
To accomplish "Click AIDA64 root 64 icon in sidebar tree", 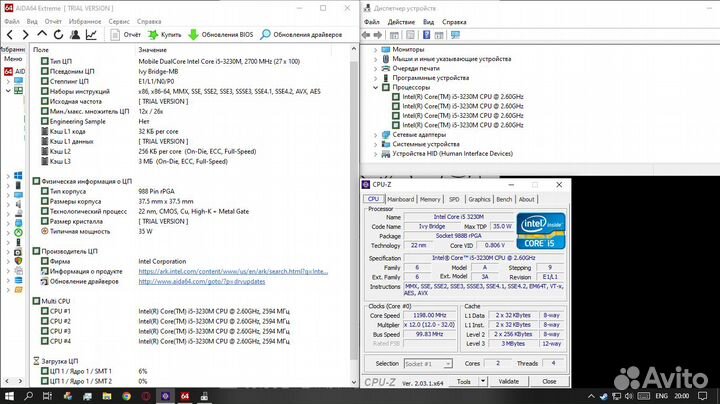I will 8,71.
